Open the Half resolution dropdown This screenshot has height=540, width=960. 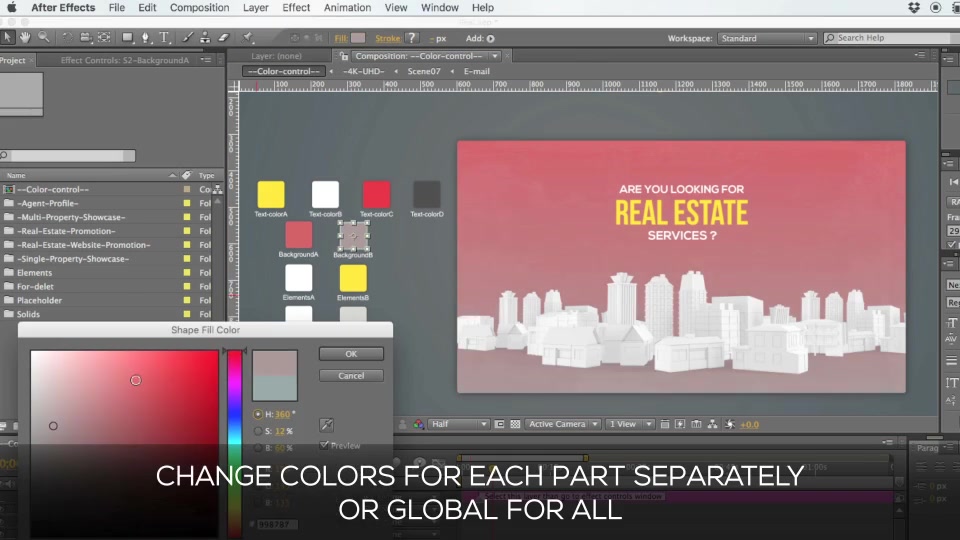pos(459,424)
